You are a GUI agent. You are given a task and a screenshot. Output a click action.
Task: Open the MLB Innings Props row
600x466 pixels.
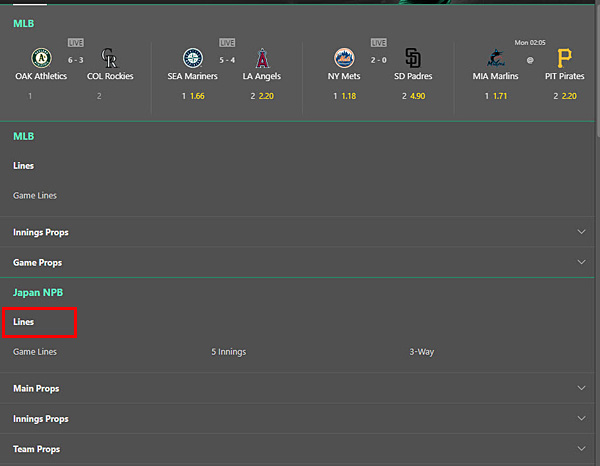[x=297, y=232]
